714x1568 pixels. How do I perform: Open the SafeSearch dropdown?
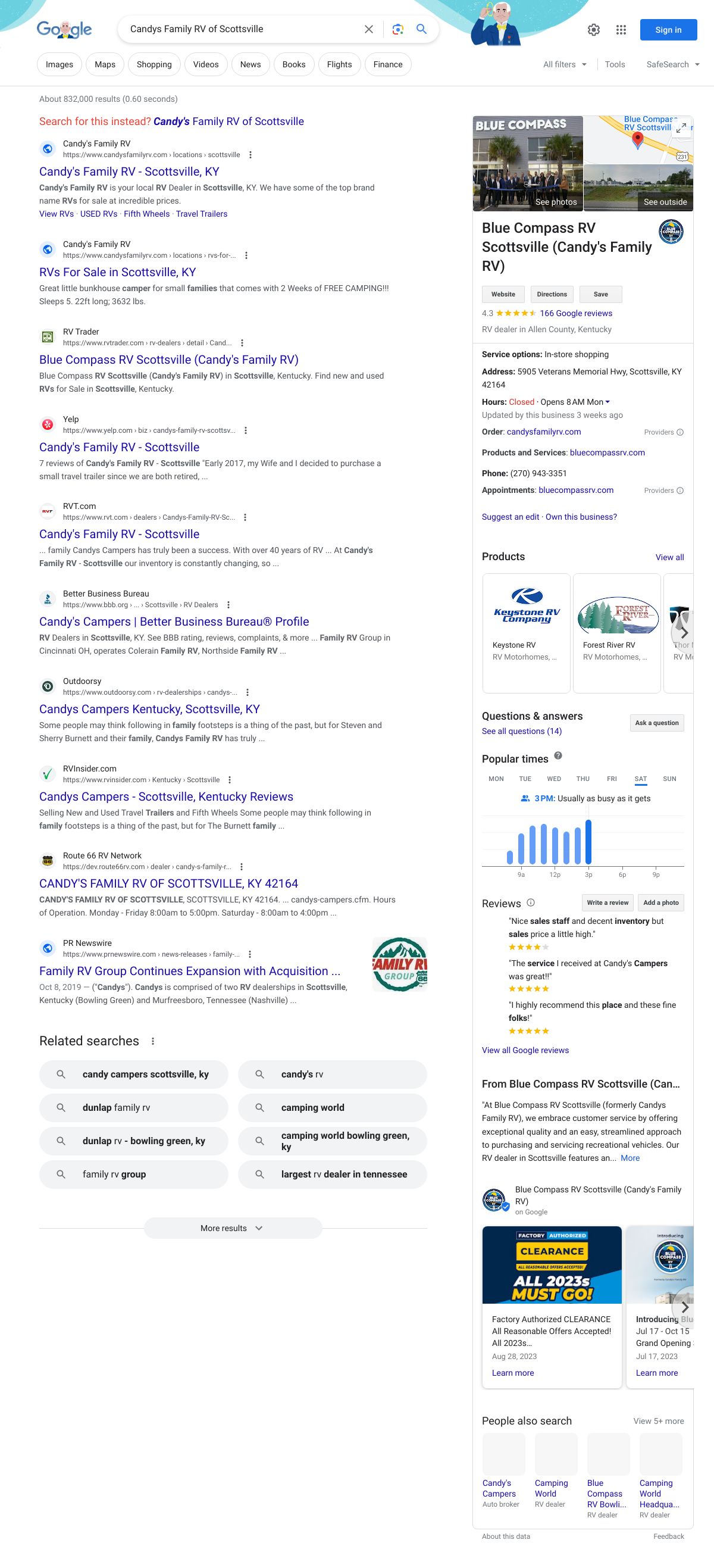(672, 64)
